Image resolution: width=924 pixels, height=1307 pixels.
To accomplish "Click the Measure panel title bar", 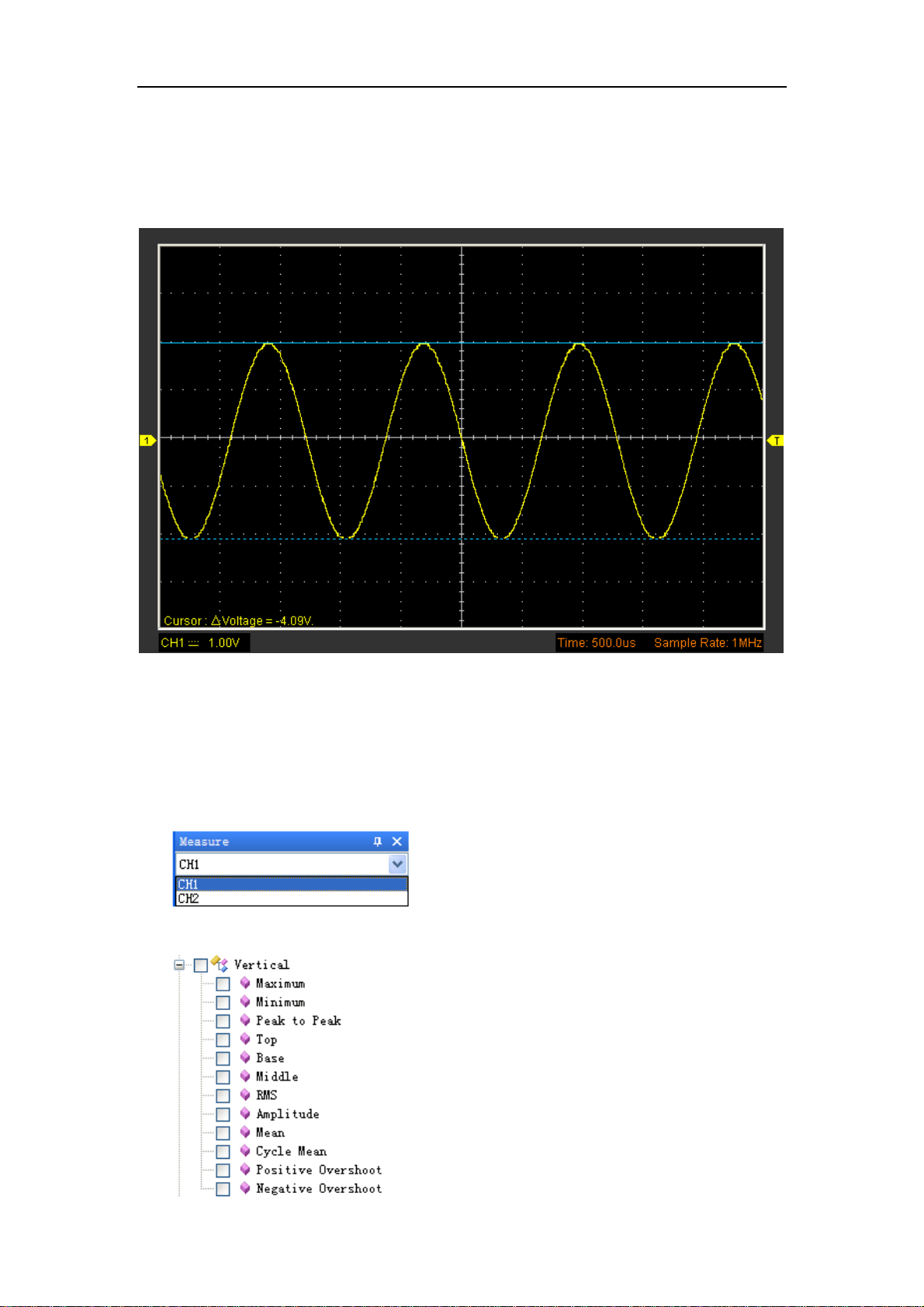I will 290,842.
